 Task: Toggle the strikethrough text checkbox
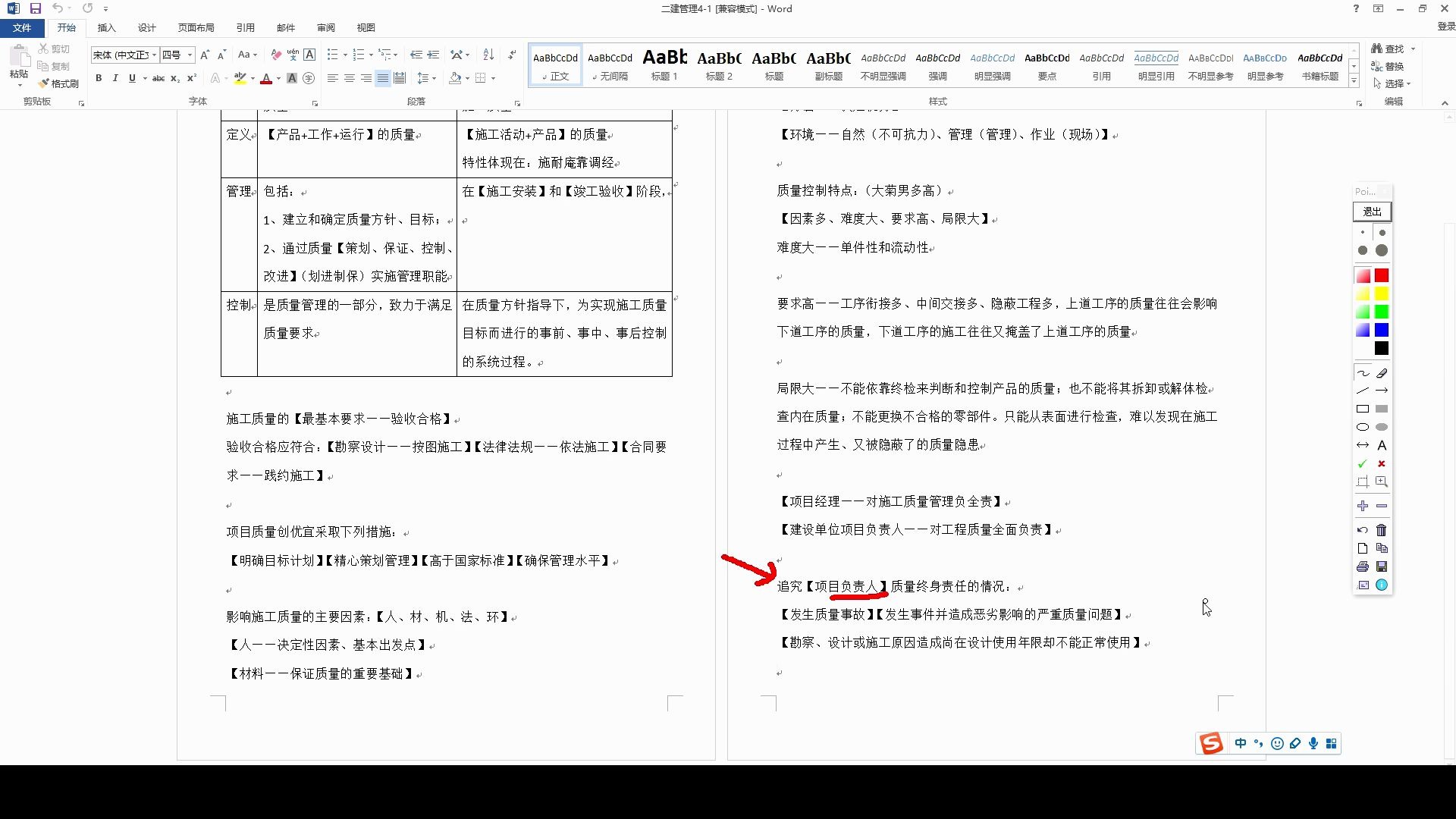click(x=156, y=78)
